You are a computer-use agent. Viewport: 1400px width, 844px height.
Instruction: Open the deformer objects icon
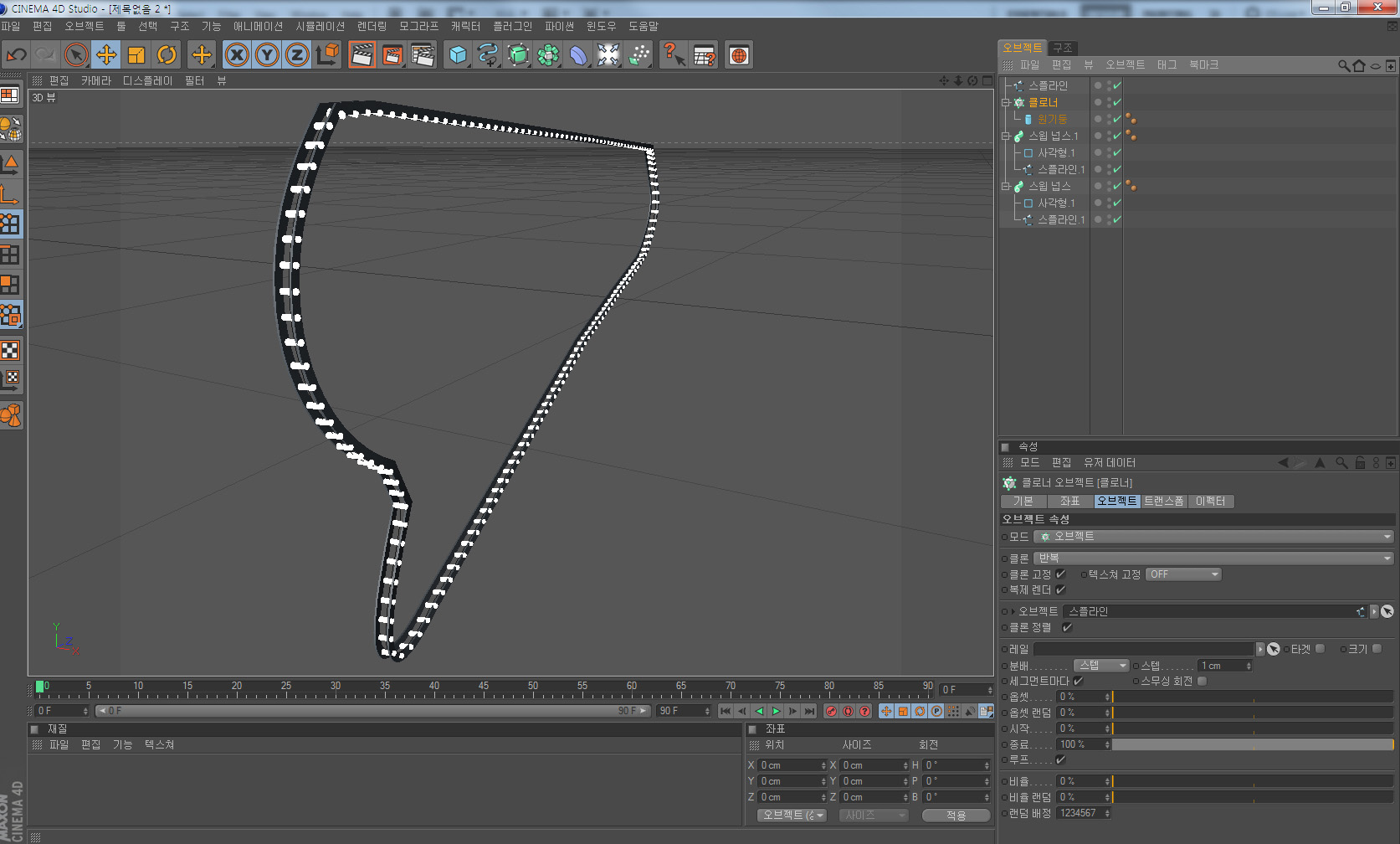coord(578,55)
